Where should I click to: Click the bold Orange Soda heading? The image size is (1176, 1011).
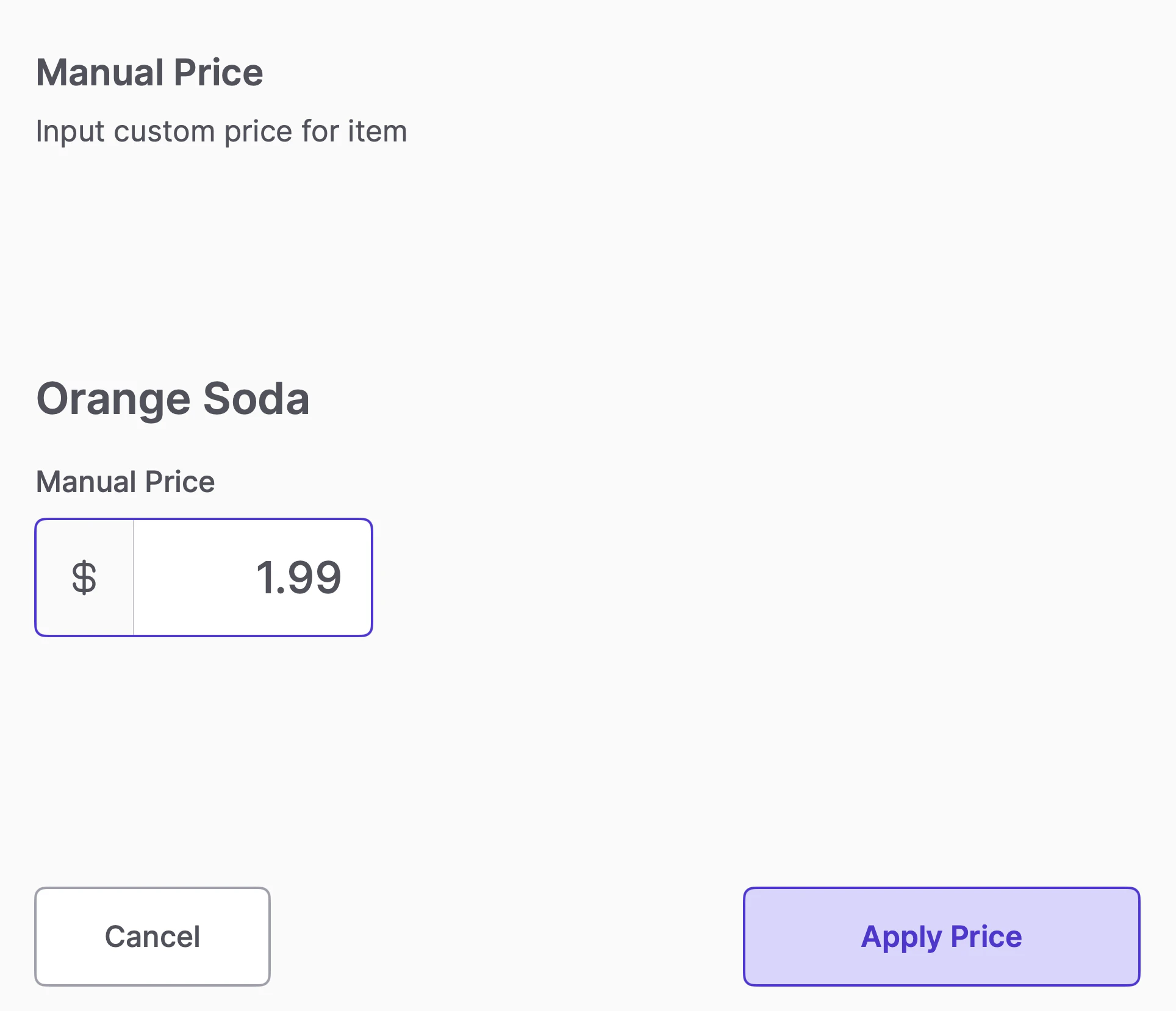(173, 399)
